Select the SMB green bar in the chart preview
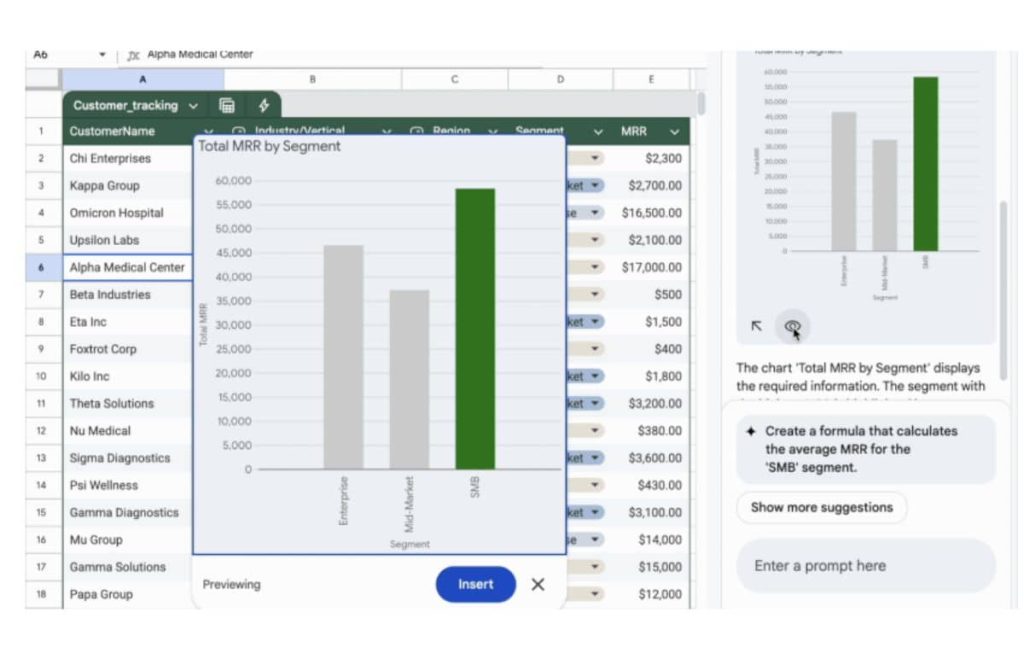Viewport: 1024px width, 653px height. click(474, 325)
